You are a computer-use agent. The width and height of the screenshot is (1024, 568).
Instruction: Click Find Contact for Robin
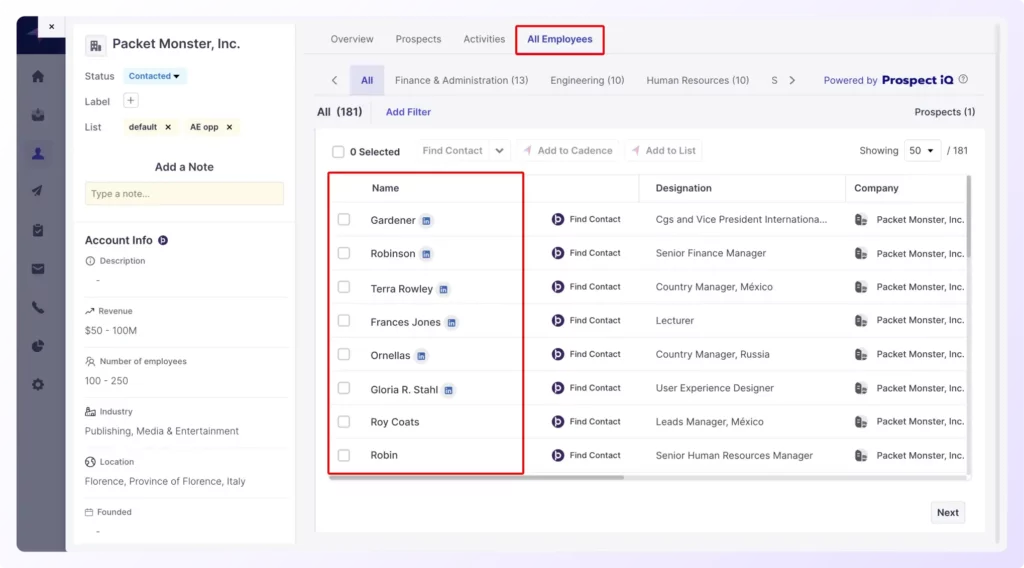pyautogui.click(x=586, y=455)
